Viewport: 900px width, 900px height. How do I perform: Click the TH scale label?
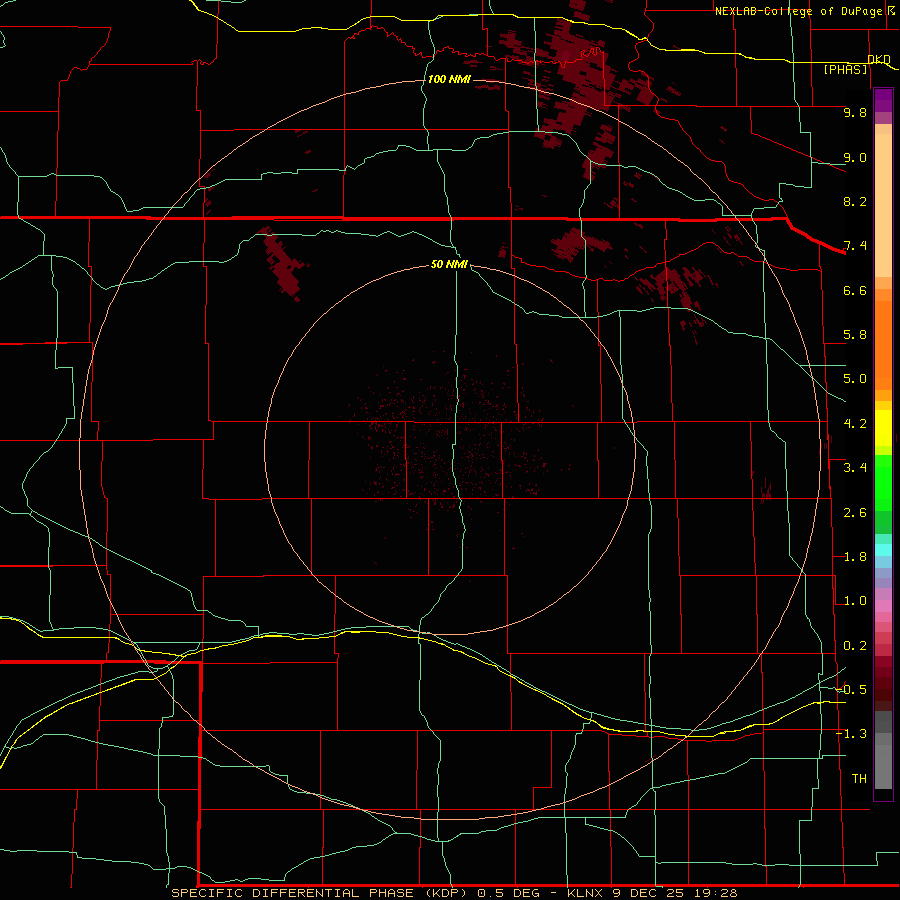[859, 779]
